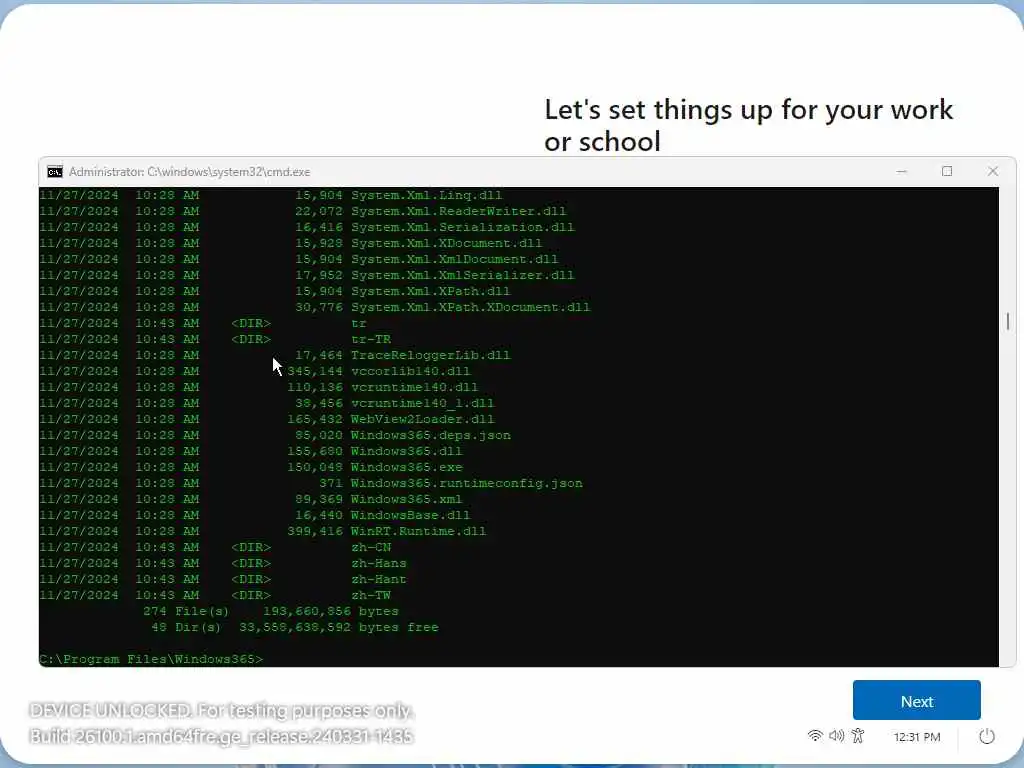Click Windows365.dll entry
Image resolution: width=1024 pixels, height=768 pixels.
(x=406, y=451)
